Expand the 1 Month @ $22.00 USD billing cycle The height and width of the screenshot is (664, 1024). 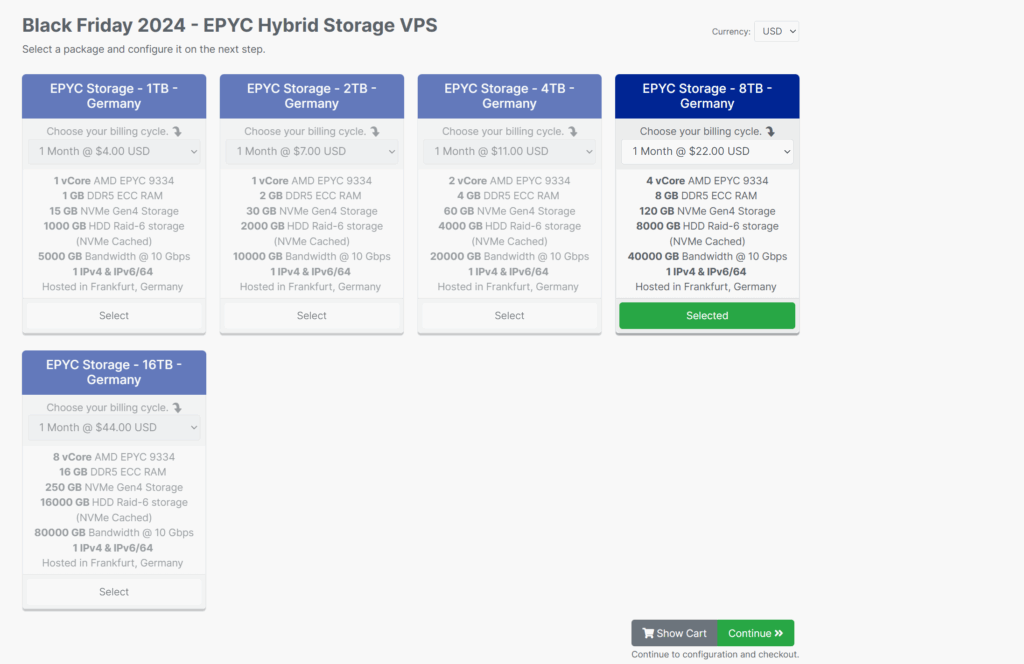click(707, 151)
